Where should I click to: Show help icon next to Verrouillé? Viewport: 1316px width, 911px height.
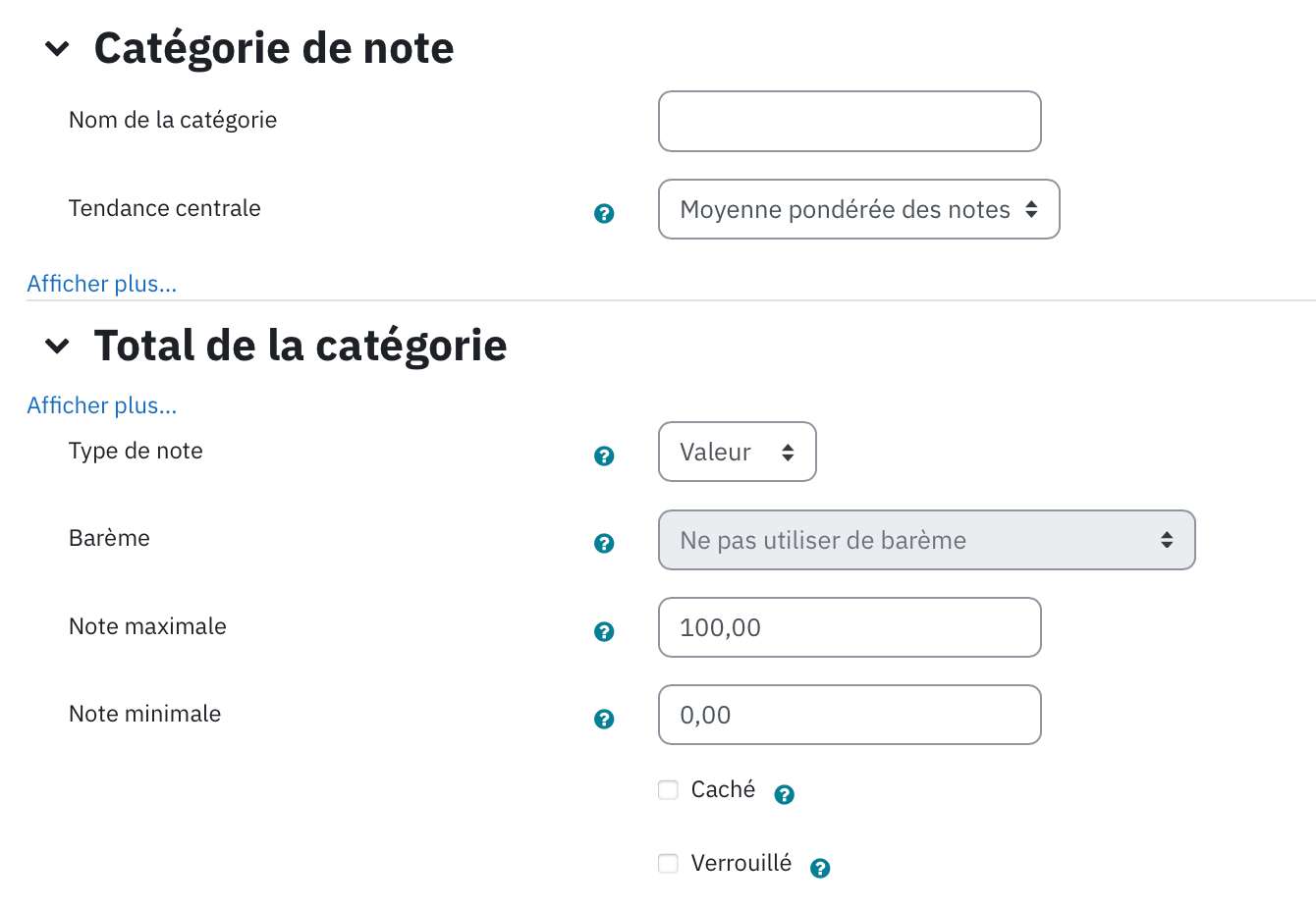(820, 868)
